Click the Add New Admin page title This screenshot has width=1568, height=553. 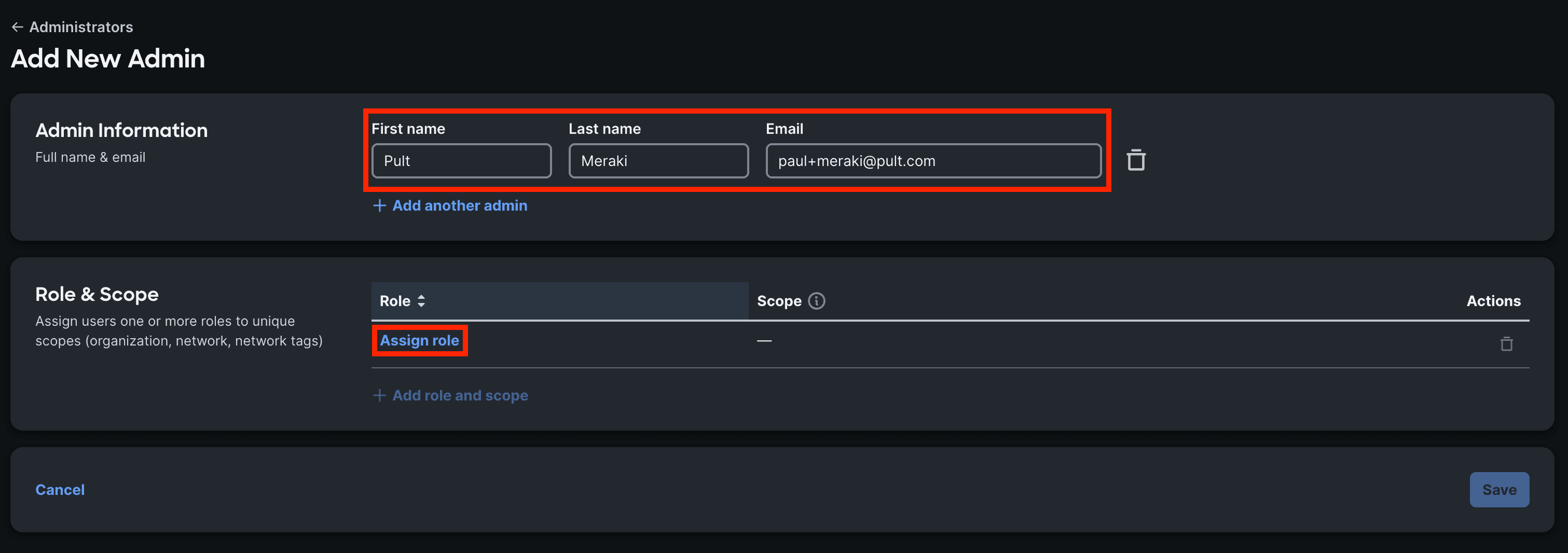(x=108, y=59)
